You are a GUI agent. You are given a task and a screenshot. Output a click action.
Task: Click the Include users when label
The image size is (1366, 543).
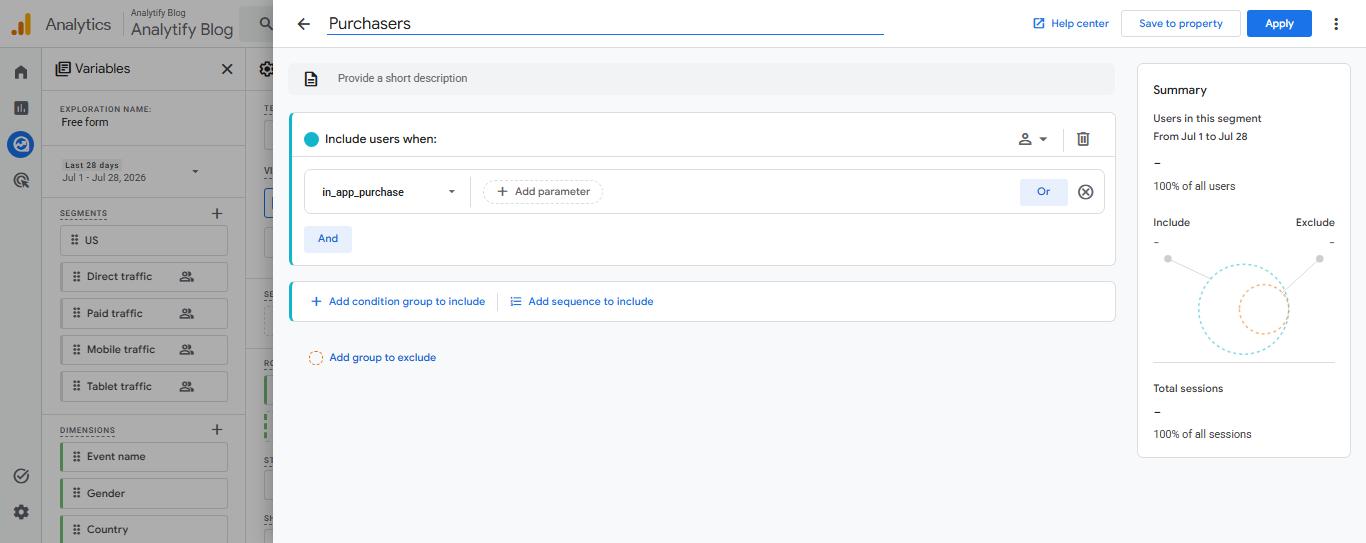(x=381, y=139)
